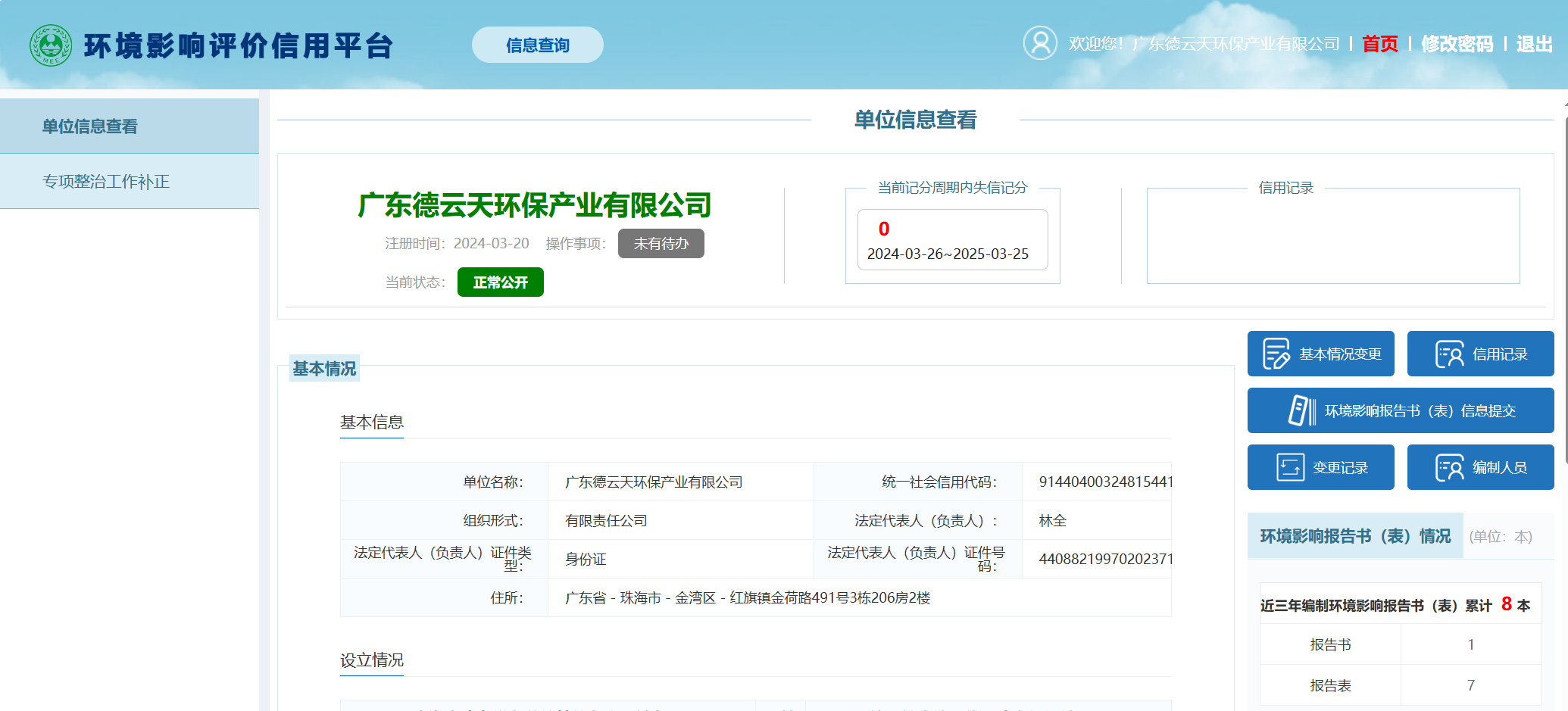Click scoring period 2024-03-26~2025-03-25

tap(948, 254)
